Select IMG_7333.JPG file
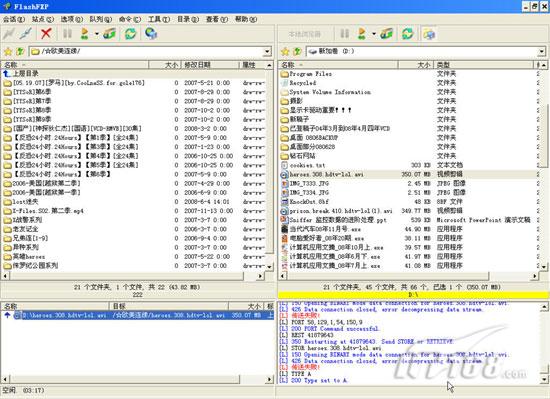550x399 pixels. (x=305, y=183)
